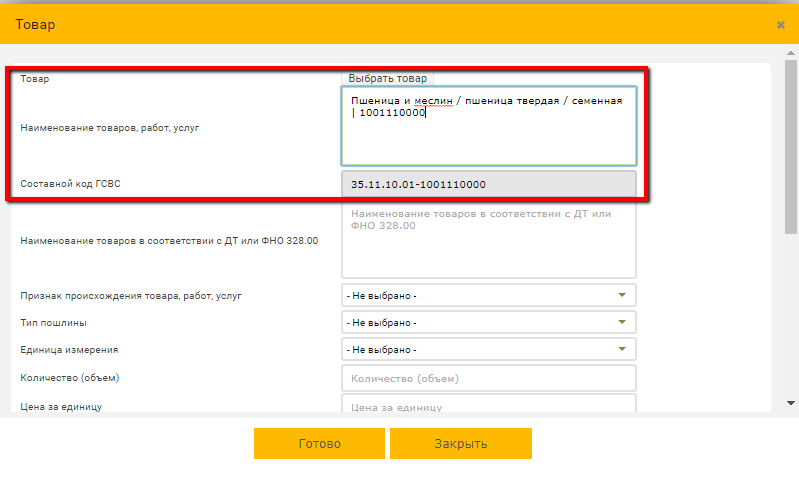The image size is (799, 484).
Task: Click the Товар title in the yellow header
Action: [x=35, y=24]
